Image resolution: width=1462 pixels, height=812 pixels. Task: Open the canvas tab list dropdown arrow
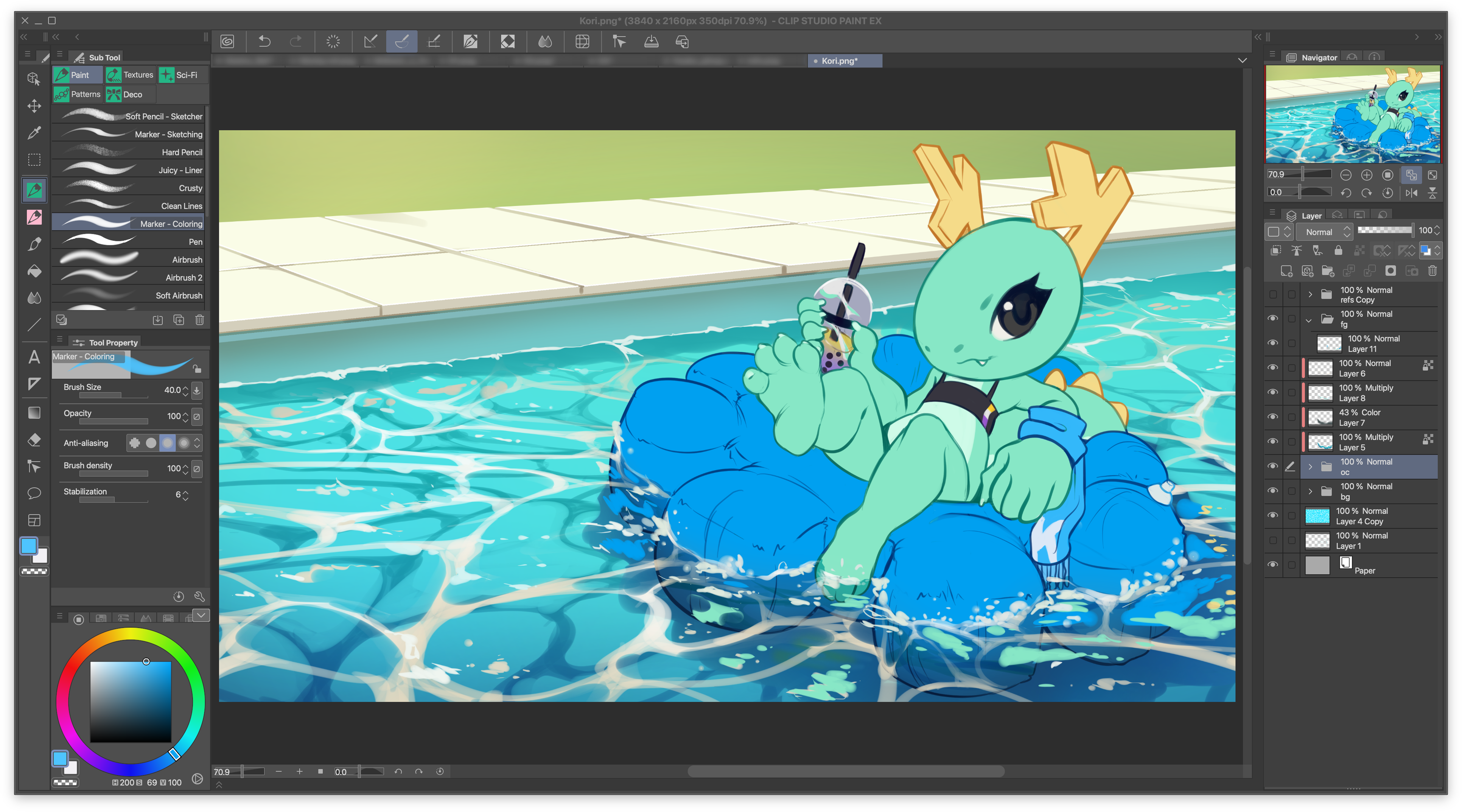click(1243, 60)
